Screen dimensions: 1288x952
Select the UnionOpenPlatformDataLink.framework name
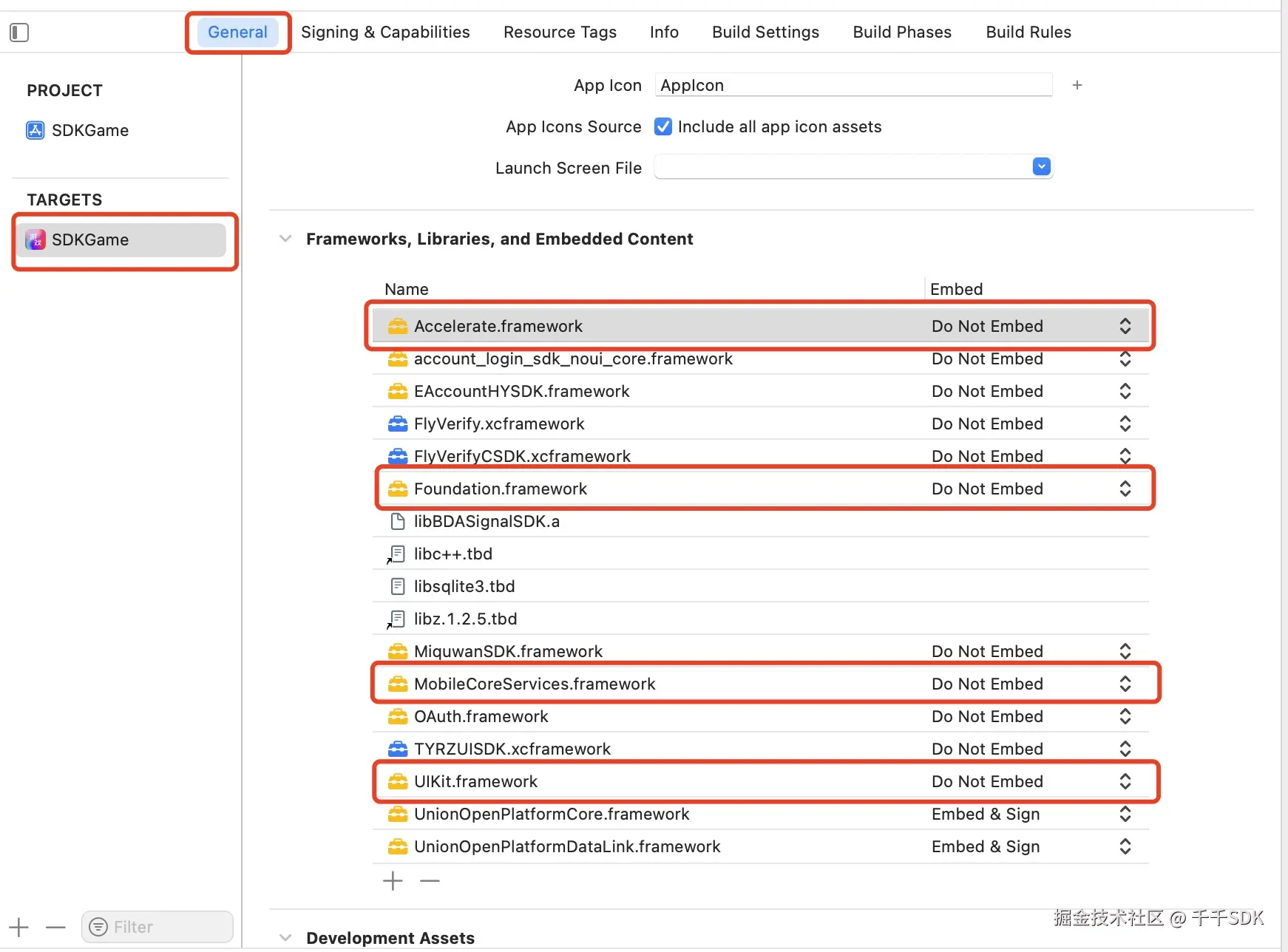click(567, 847)
